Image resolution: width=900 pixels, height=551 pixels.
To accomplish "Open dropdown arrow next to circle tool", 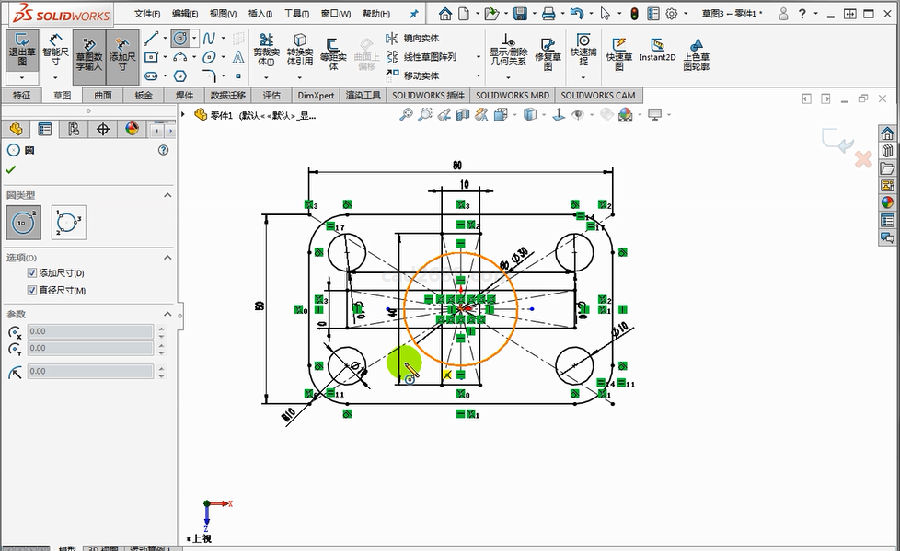I will pos(194,38).
